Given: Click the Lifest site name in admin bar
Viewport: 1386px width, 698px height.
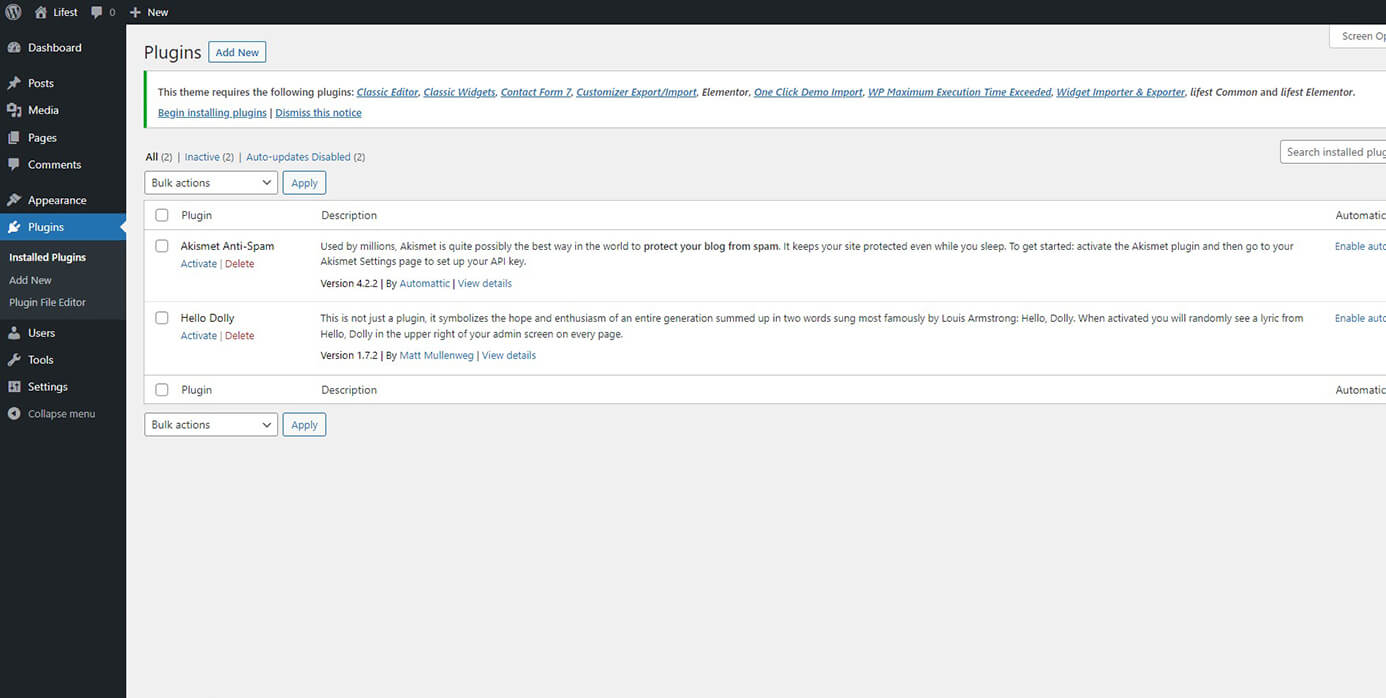Looking at the screenshot, I should click(x=65, y=13).
